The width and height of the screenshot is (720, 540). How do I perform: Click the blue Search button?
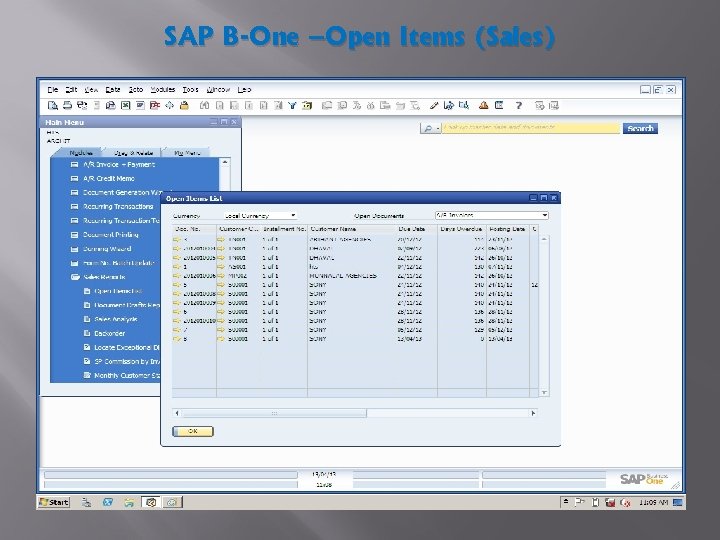click(640, 129)
